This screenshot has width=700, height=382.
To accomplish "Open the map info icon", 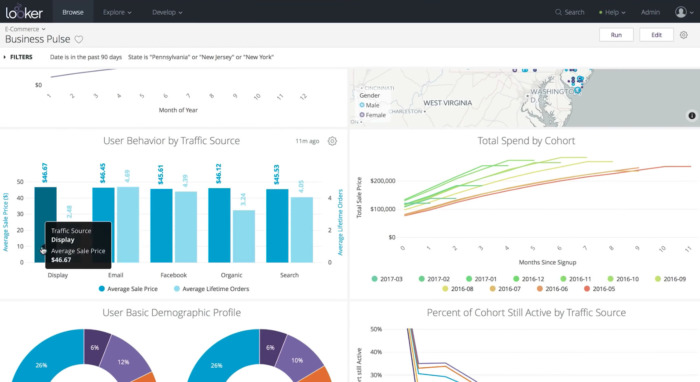I will pos(692,116).
